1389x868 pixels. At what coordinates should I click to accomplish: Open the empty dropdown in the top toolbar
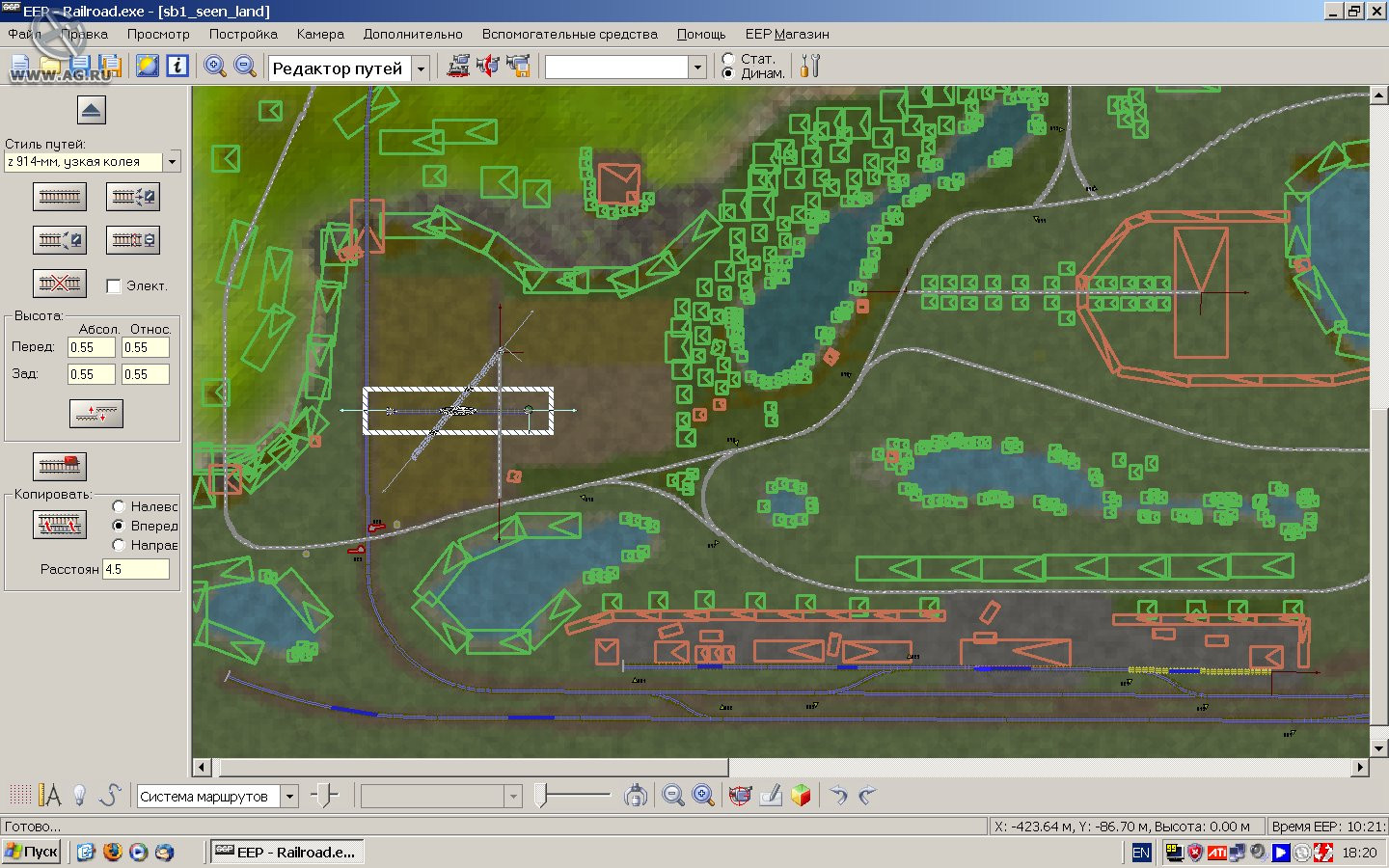[698, 67]
